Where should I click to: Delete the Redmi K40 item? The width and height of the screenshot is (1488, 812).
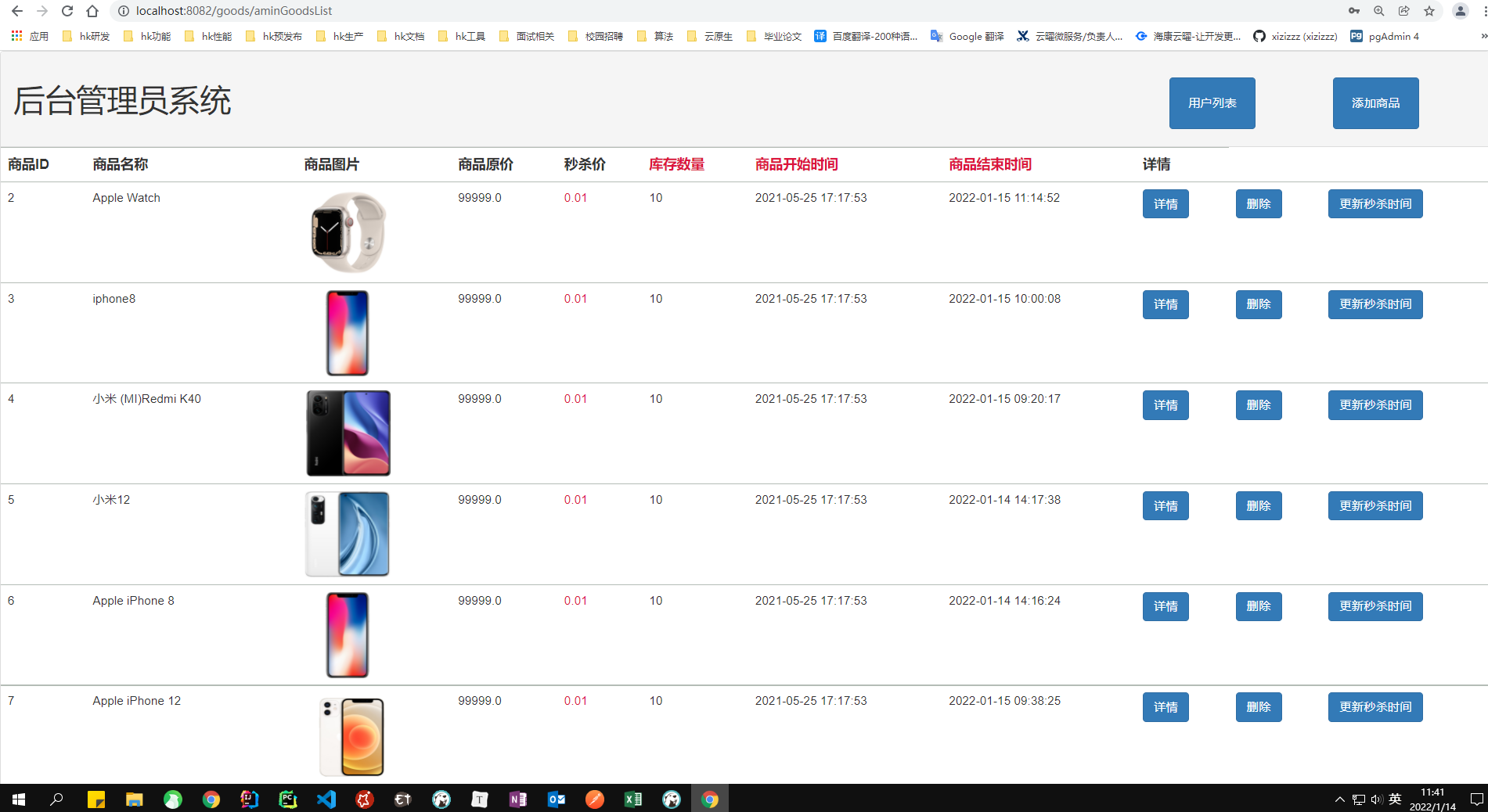pyautogui.click(x=1259, y=405)
